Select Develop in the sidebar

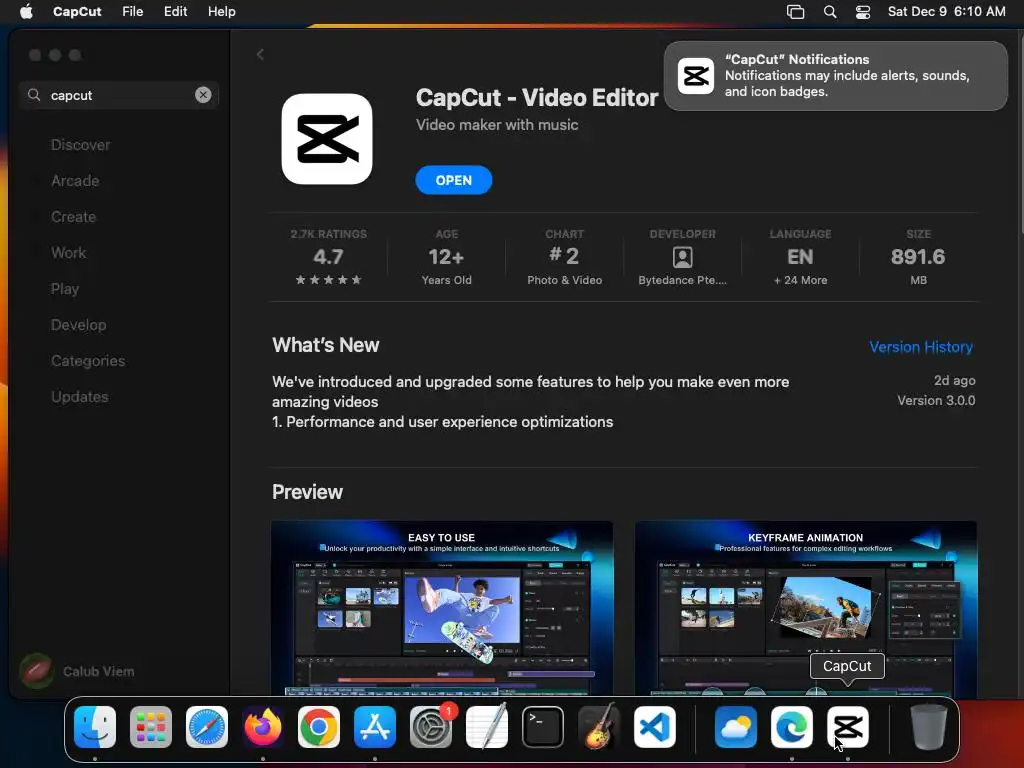pyautogui.click(x=78, y=325)
